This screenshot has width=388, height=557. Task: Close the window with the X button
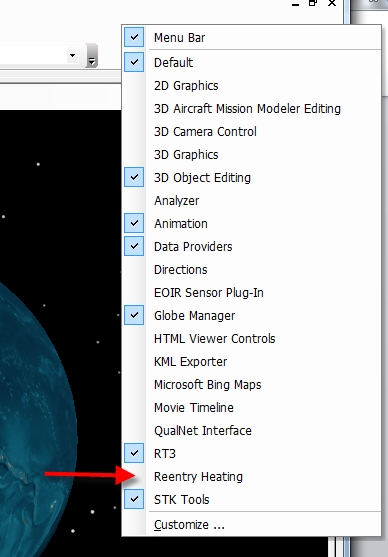332,3
